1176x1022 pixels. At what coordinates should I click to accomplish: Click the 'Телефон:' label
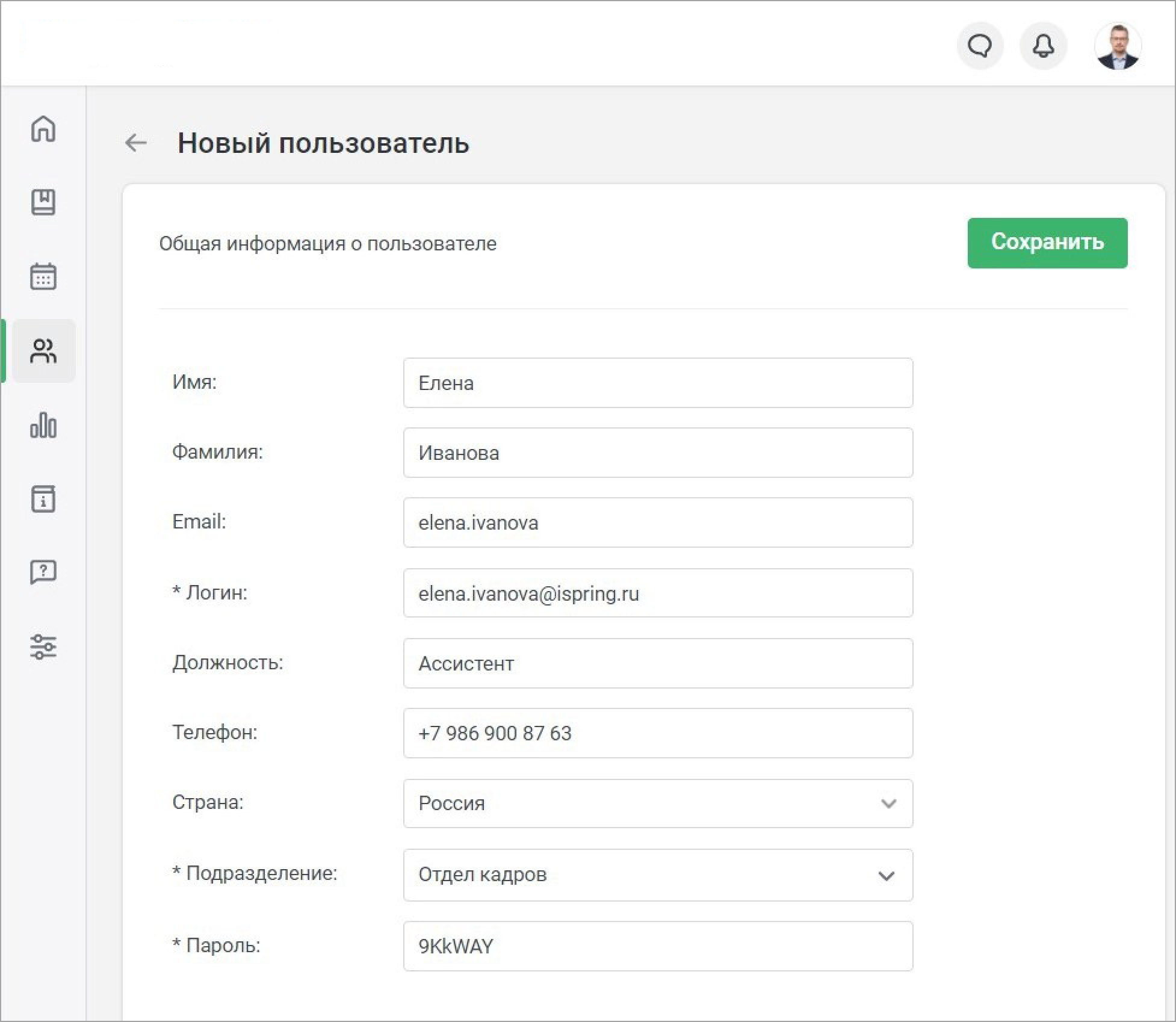[215, 732]
